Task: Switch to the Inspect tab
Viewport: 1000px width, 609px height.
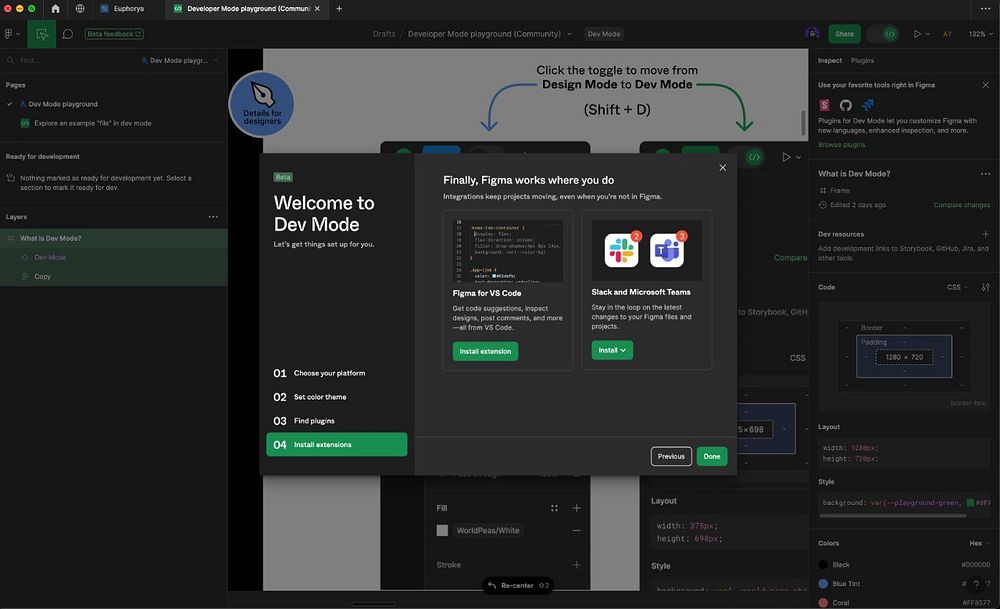Action: click(x=830, y=61)
